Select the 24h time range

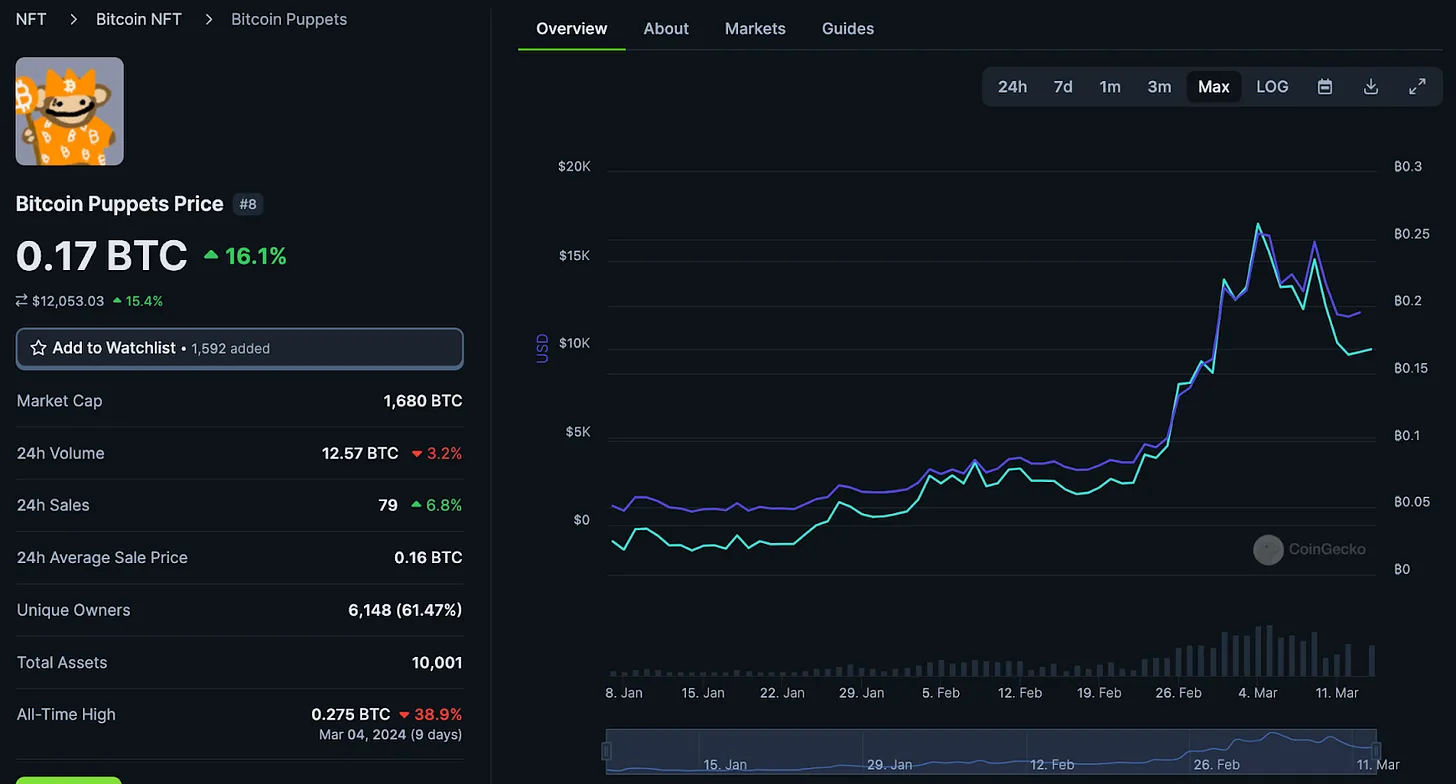click(1012, 87)
